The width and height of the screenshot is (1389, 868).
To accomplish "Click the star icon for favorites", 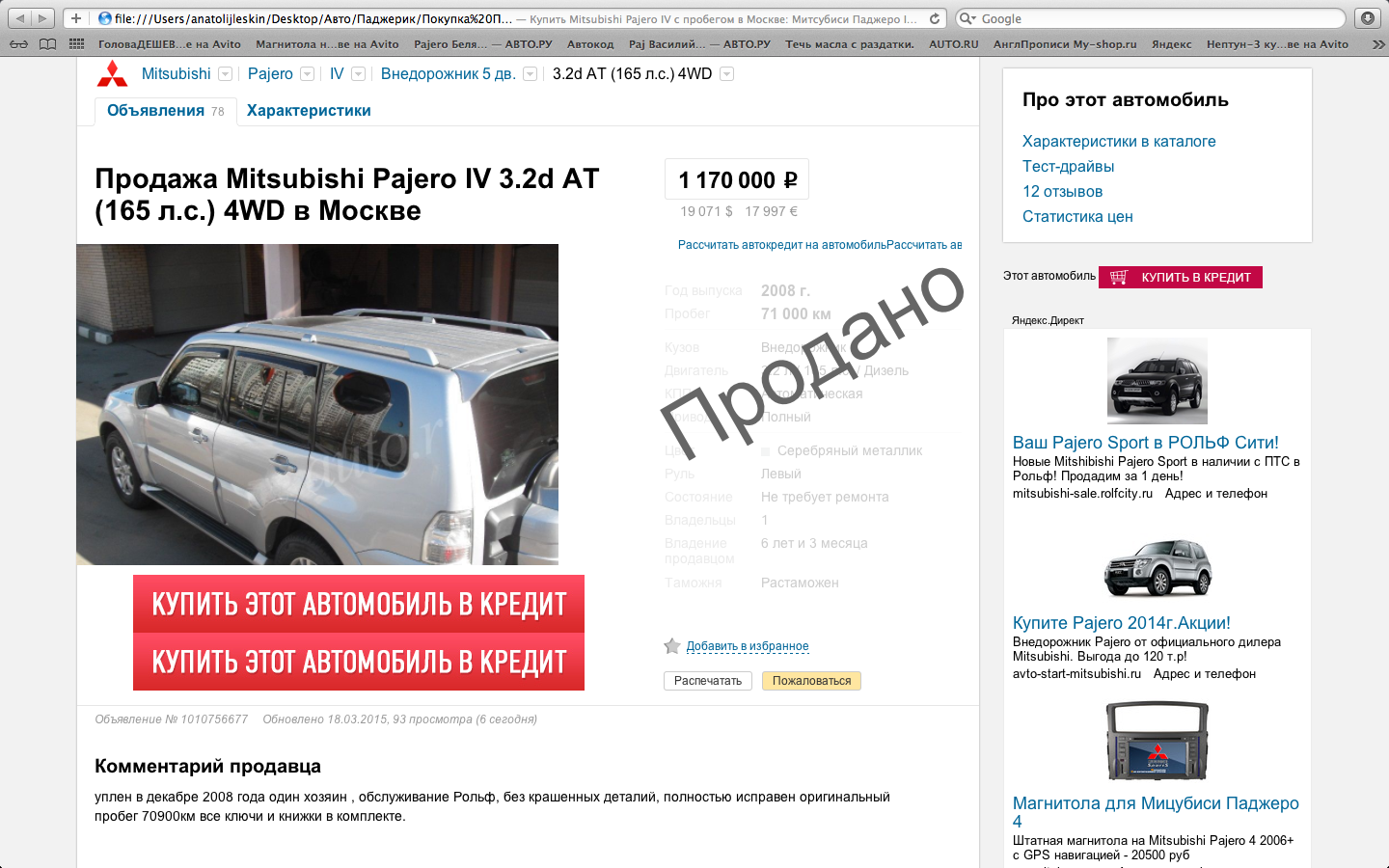I will [672, 645].
